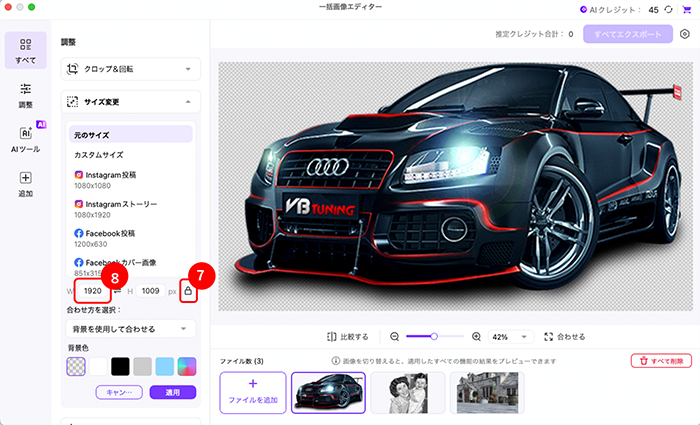Open the gradient custom color picker swatch
700x425 pixels.
[187, 367]
